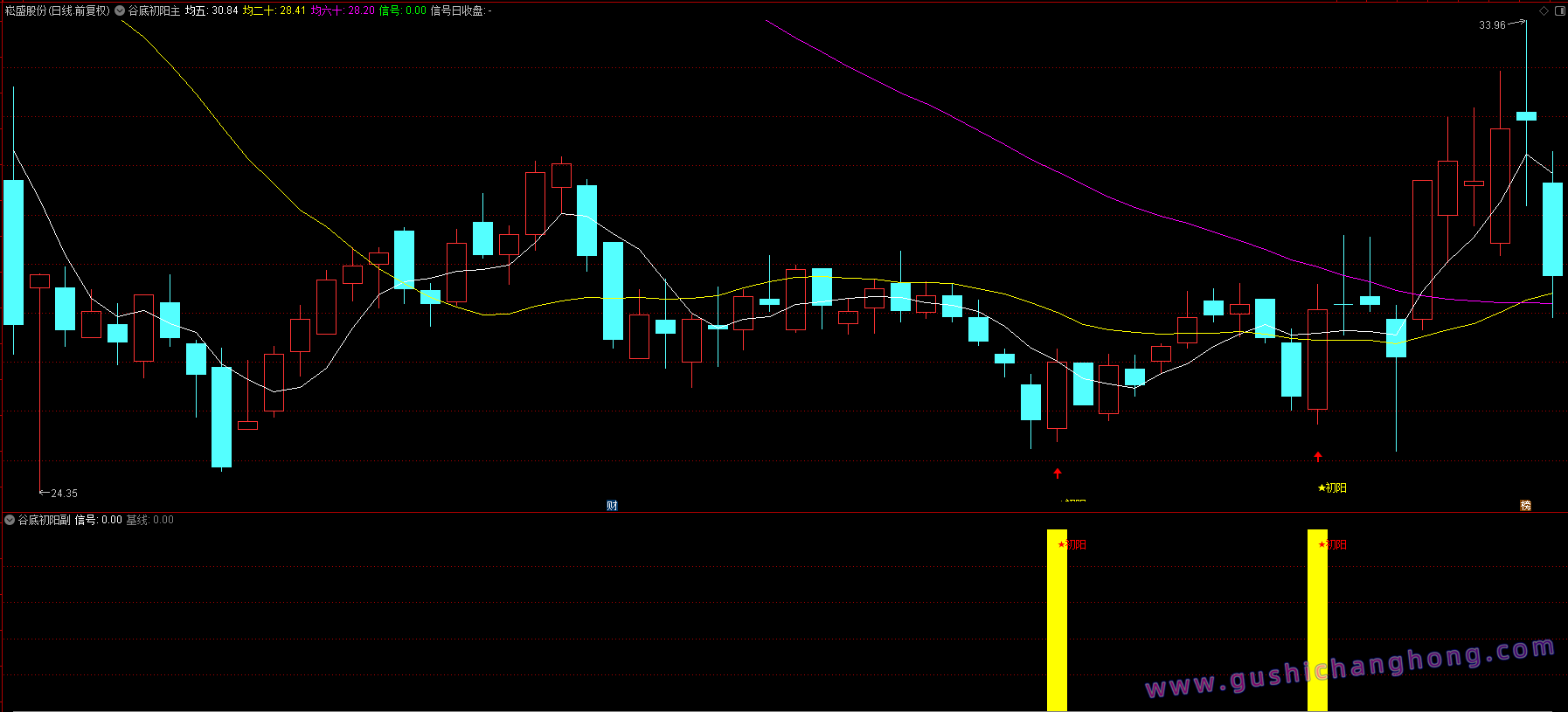
Task: Click the 均五: 30.84 value
Action: coord(212,10)
